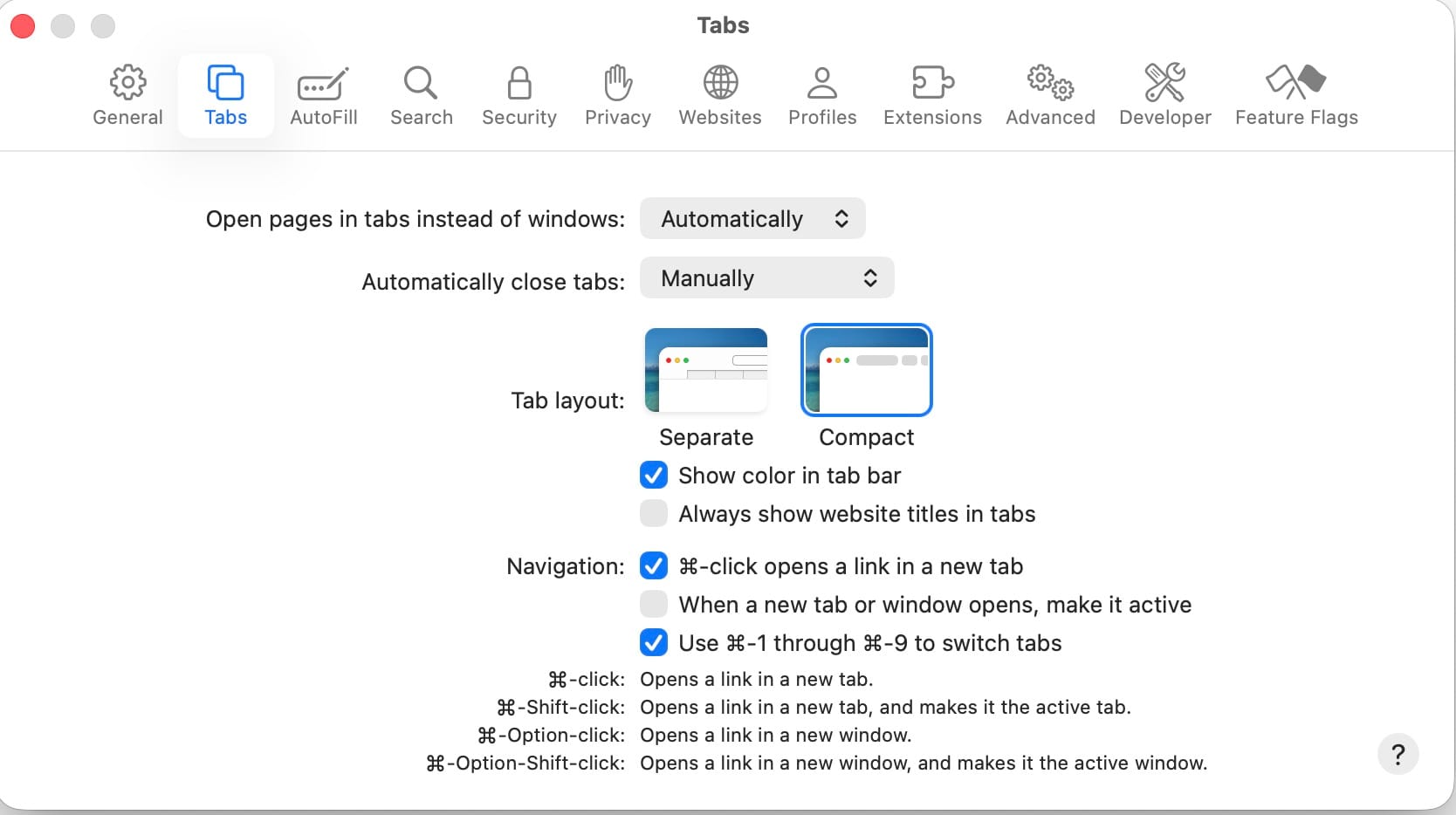Open the Security lock icon pane
Image resolution: width=1456 pixels, height=815 pixels.
519,95
